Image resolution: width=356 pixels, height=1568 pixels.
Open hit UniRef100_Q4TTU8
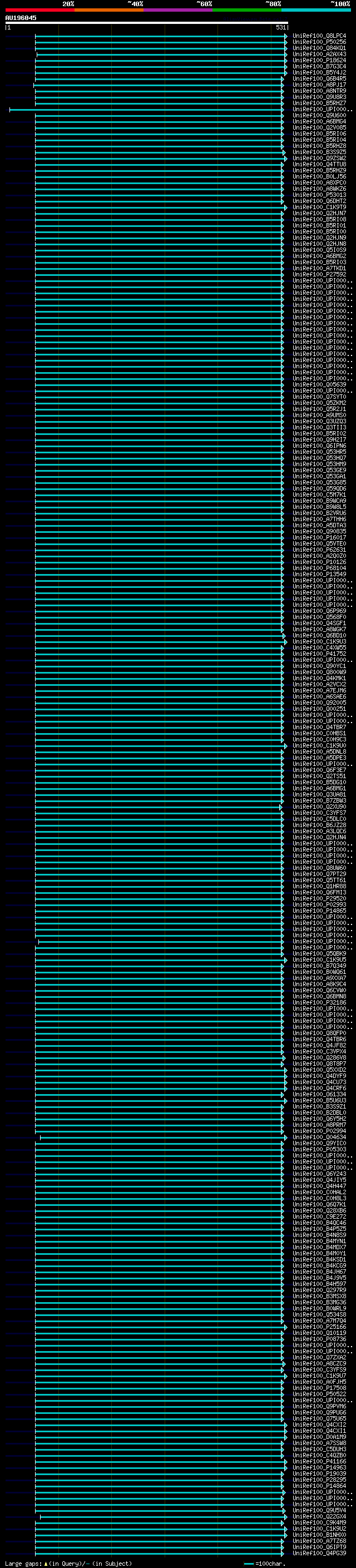point(319,164)
